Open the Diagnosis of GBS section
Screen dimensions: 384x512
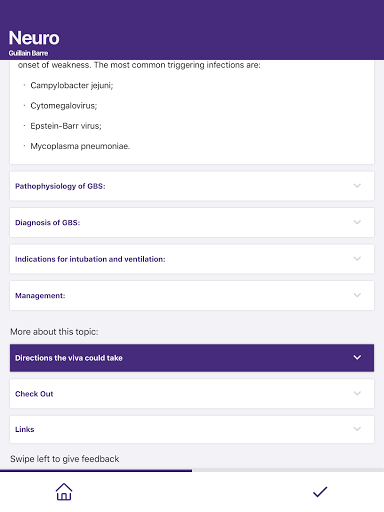[x=192, y=222]
